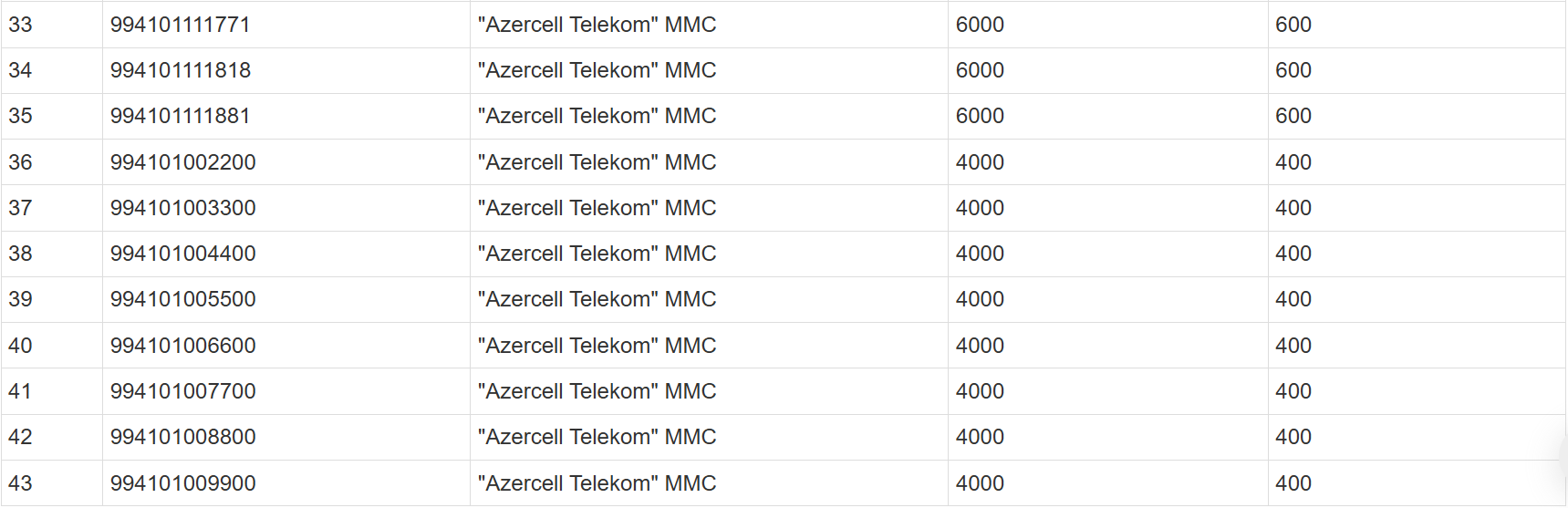Click phone number 994101005500
Image resolution: width=1568 pixels, height=508 pixels.
point(182,299)
